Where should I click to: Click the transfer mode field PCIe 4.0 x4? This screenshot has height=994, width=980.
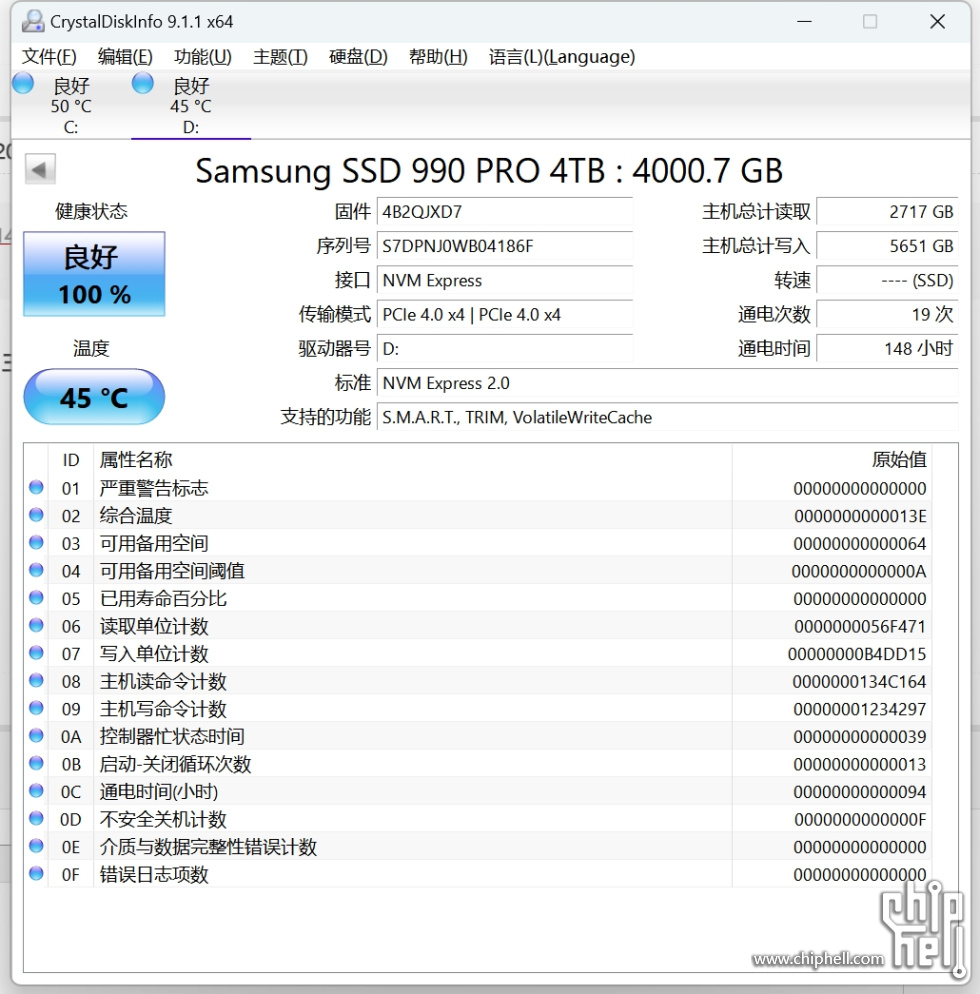(x=505, y=314)
